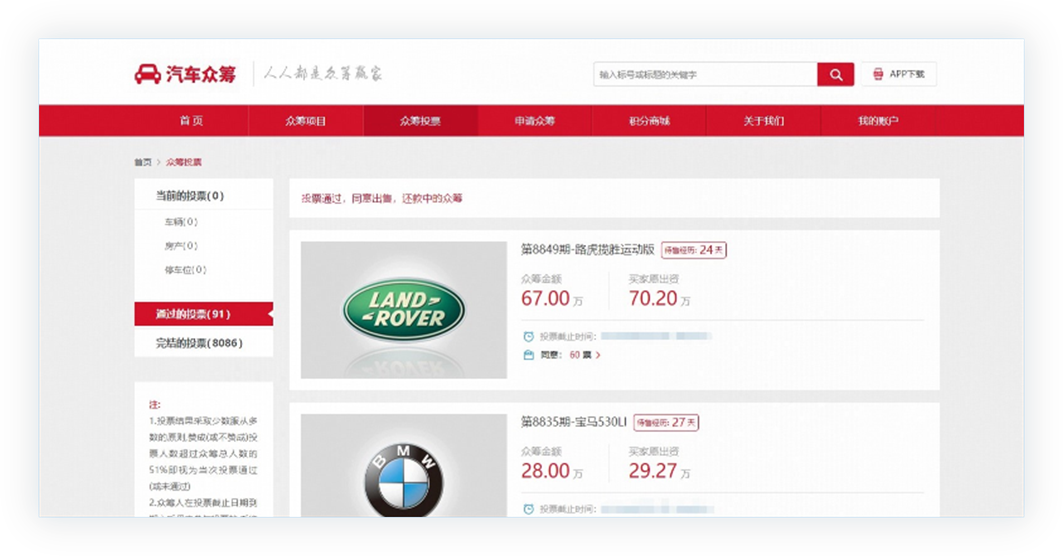The image size is (1063, 556).
Task: Click the 第8849期-路虎揽胜运动版 title link
Action: coord(587,249)
